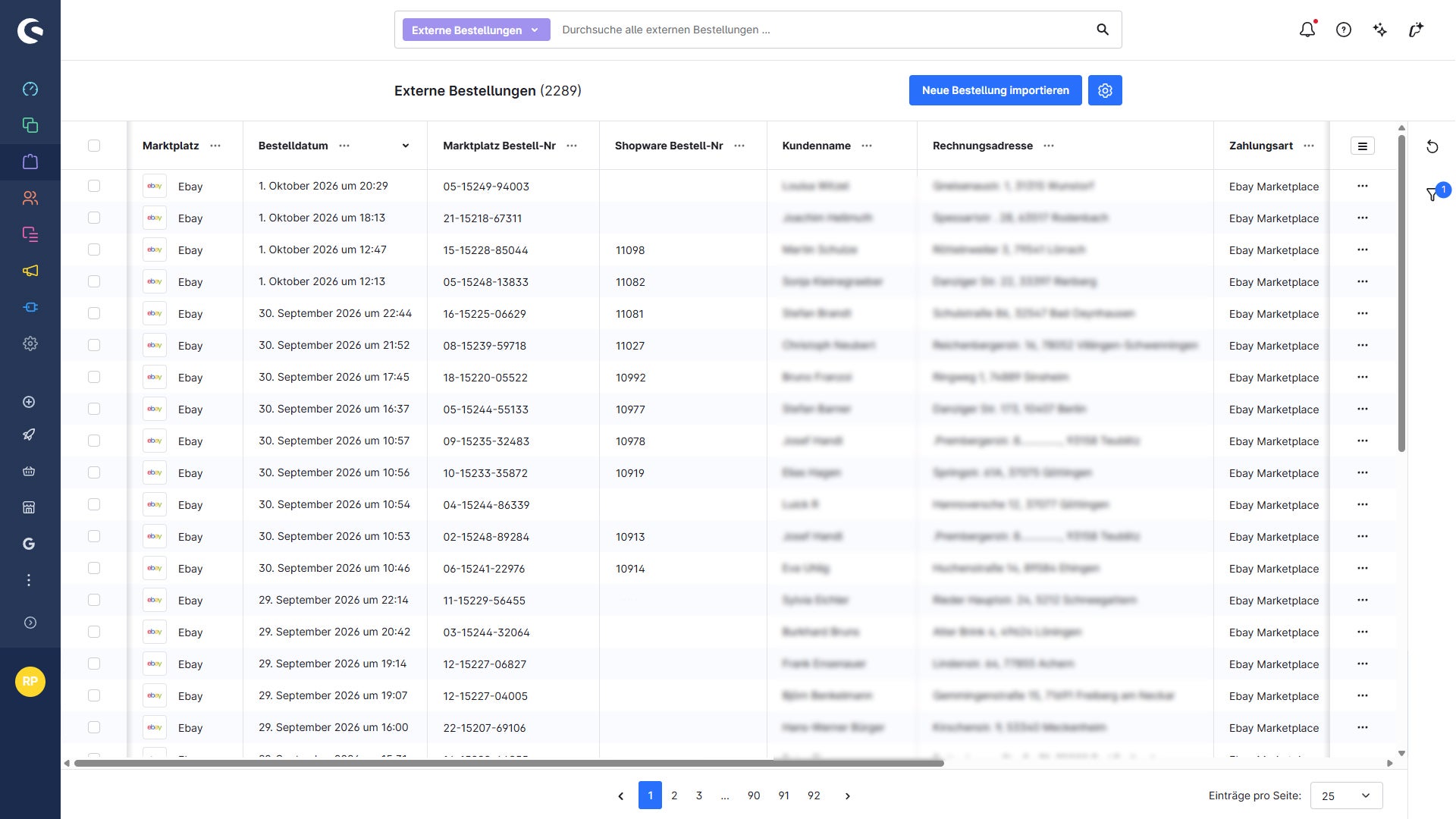Open the Settings gear icon in sidebar
Image resolution: width=1456 pixels, height=819 pixels.
[30, 344]
